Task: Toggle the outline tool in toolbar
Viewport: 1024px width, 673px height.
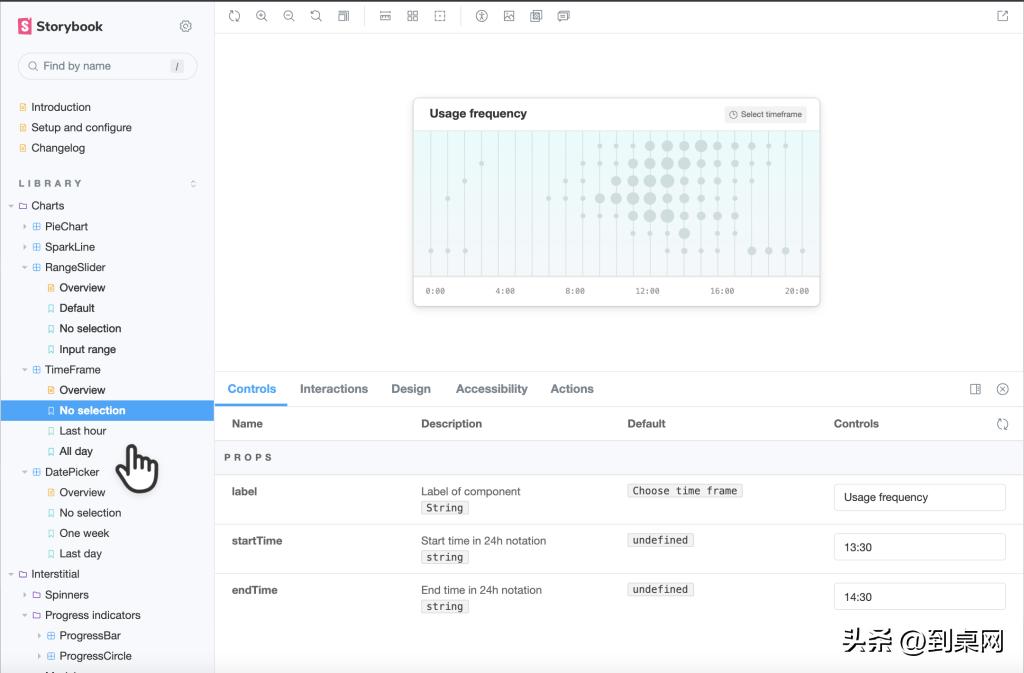Action: click(440, 16)
